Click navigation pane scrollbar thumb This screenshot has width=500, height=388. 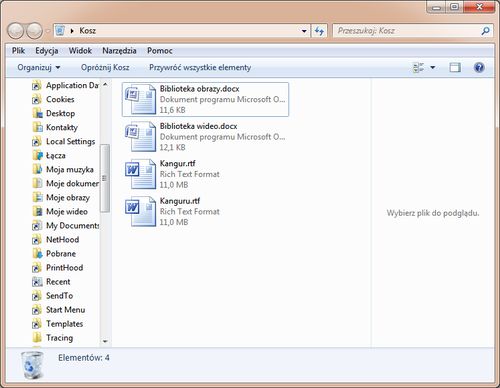point(105,178)
